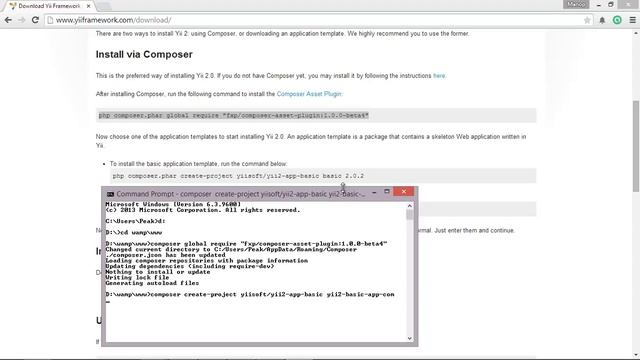Click Command Prompt scrollbar up arrow

pyautogui.click(x=410, y=206)
